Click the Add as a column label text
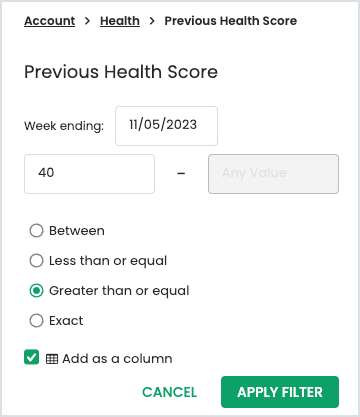Viewport: 360px width, 417px height. click(x=117, y=359)
